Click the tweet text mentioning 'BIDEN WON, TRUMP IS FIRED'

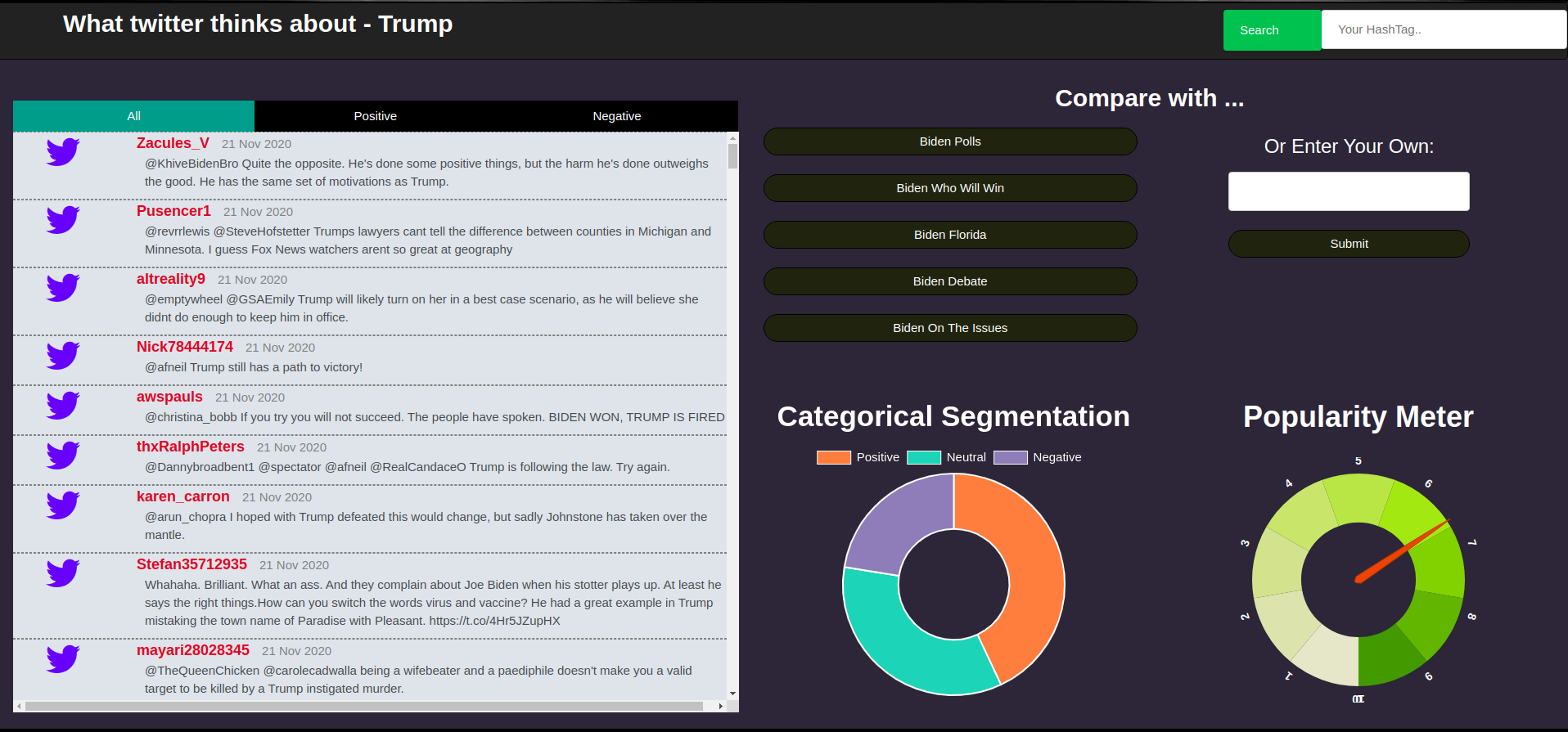tap(435, 417)
